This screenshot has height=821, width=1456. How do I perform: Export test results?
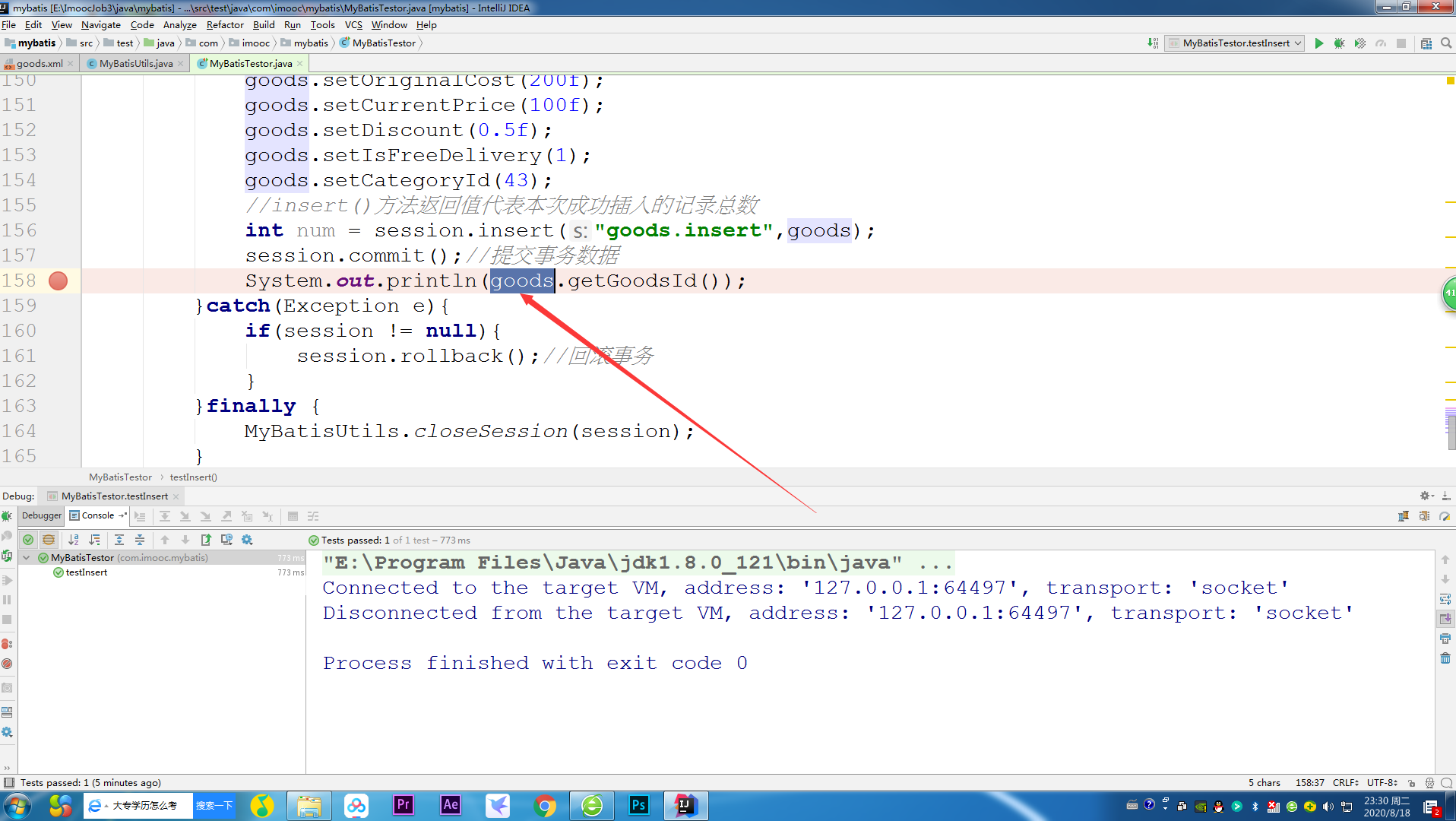point(206,540)
